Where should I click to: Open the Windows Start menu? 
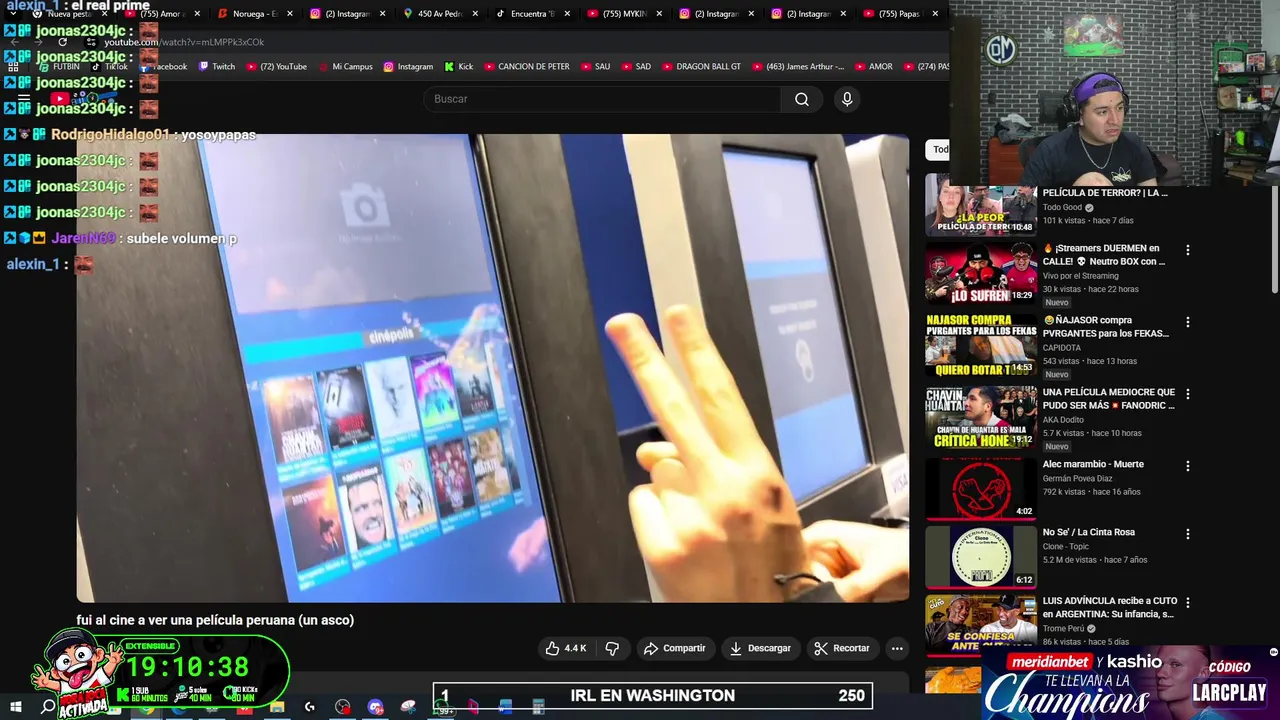pyautogui.click(x=15, y=707)
